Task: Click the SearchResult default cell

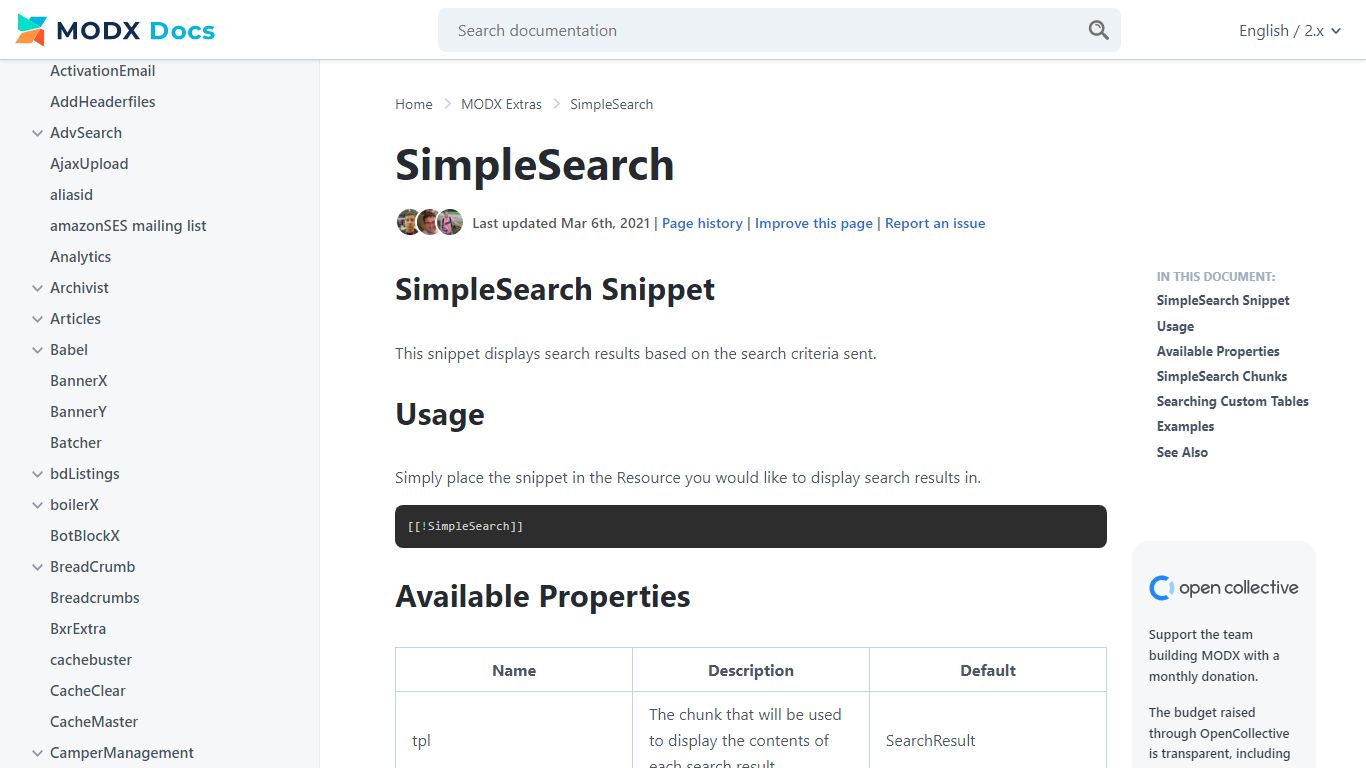Action: click(x=988, y=741)
